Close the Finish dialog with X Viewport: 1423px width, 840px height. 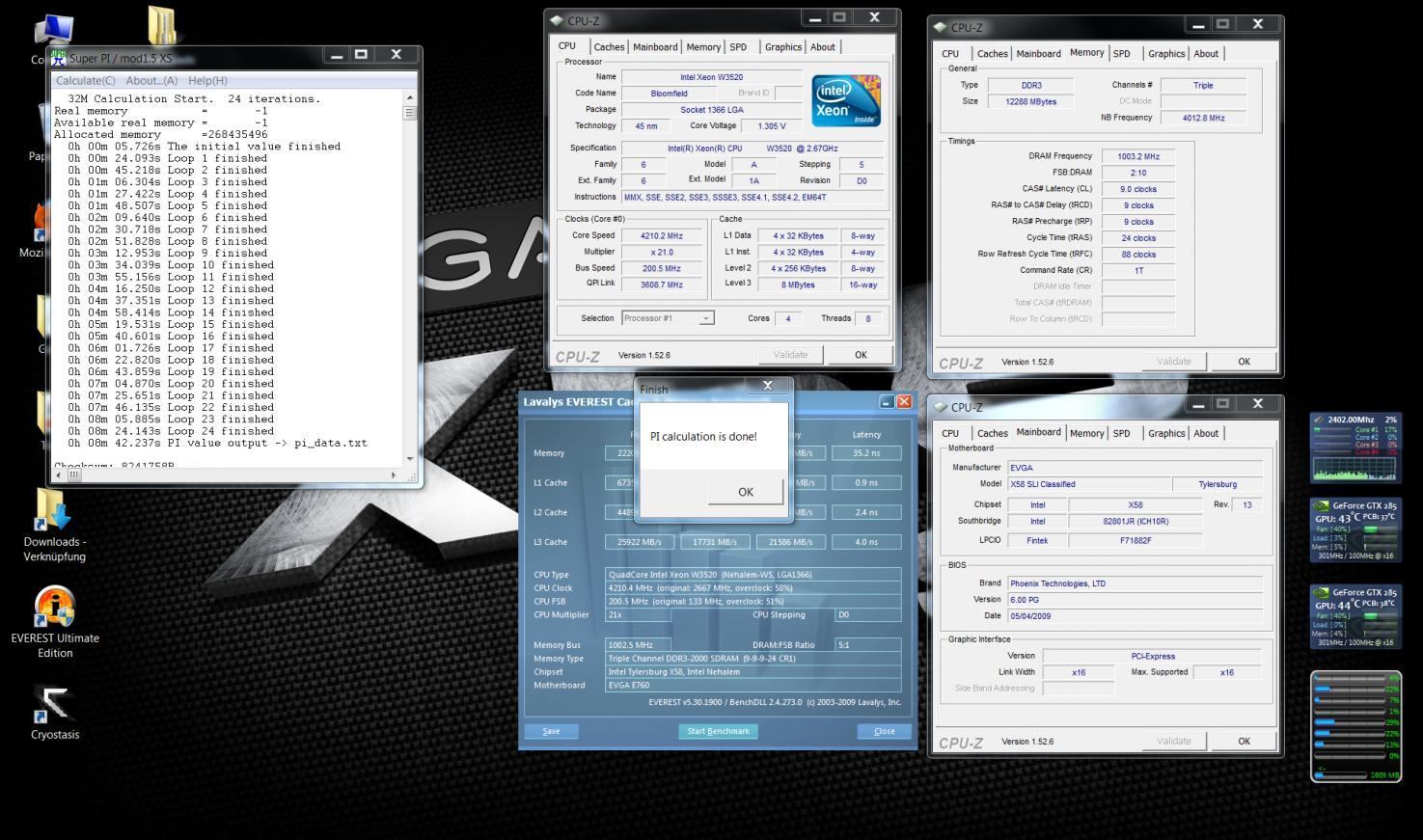pyautogui.click(x=768, y=386)
